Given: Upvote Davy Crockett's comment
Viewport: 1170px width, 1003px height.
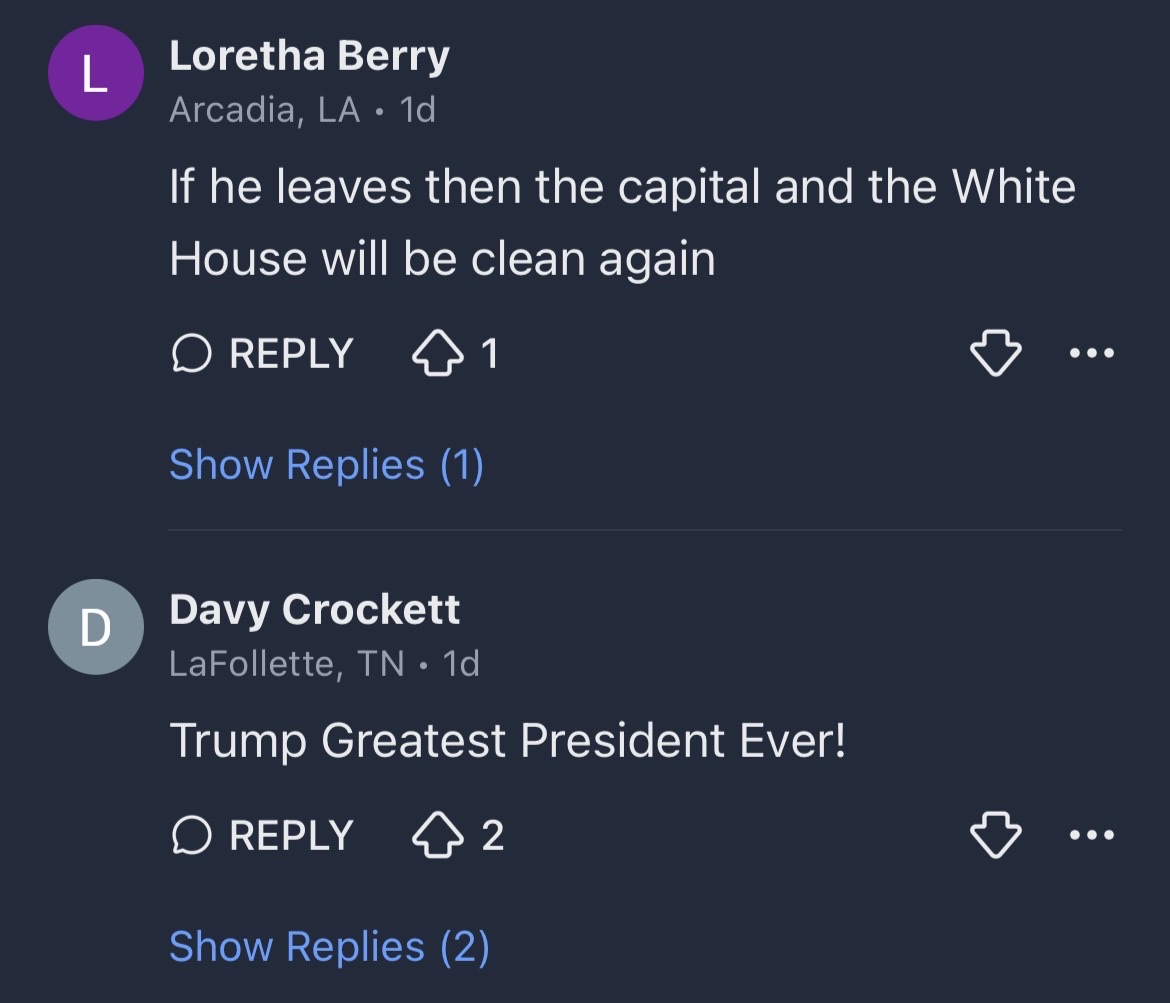Looking at the screenshot, I should [438, 836].
